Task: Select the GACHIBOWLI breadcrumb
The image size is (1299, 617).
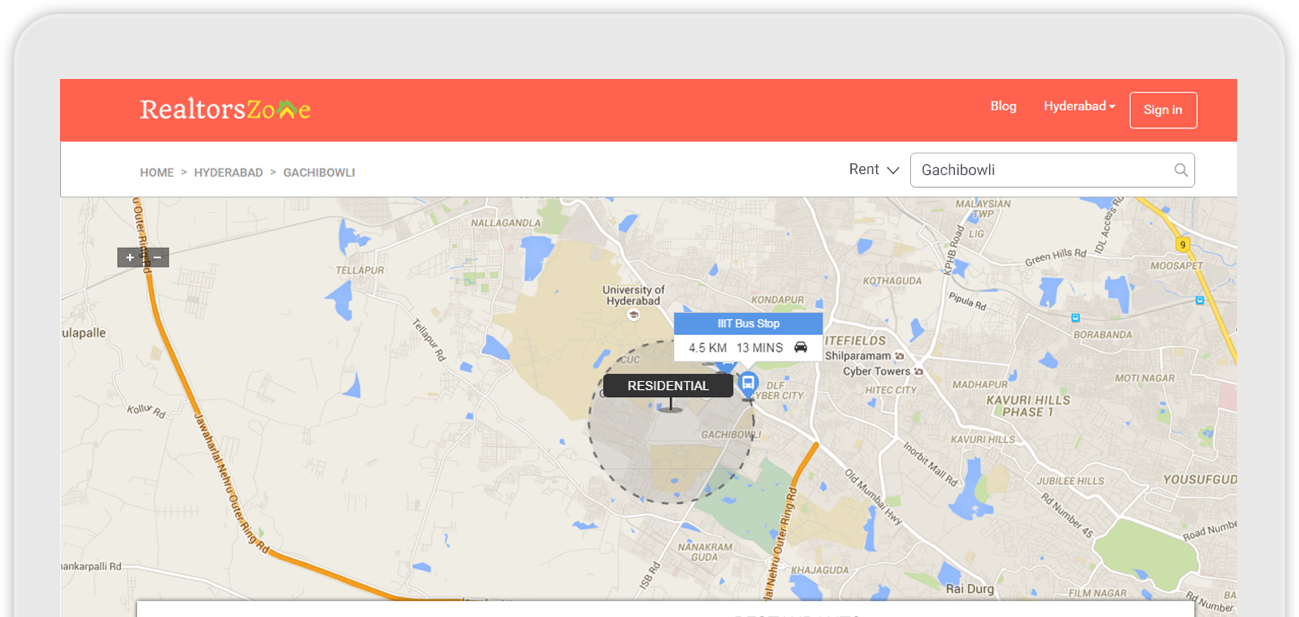Action: [x=319, y=173]
